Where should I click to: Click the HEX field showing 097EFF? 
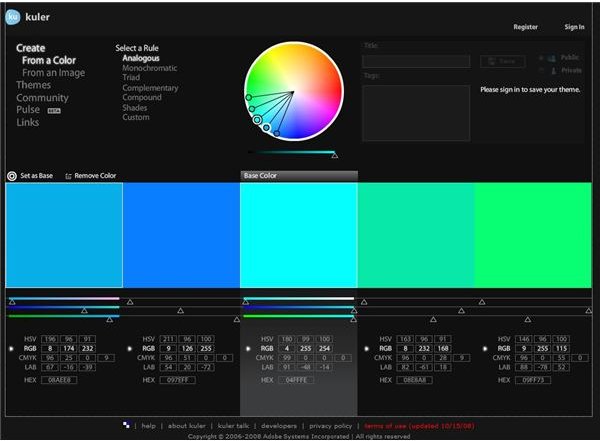[178, 380]
